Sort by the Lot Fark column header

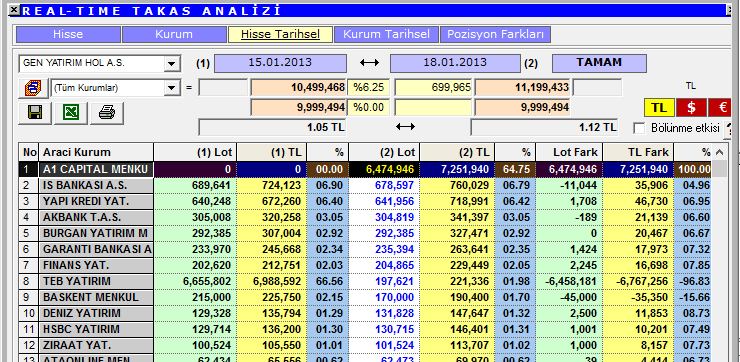(x=569, y=152)
